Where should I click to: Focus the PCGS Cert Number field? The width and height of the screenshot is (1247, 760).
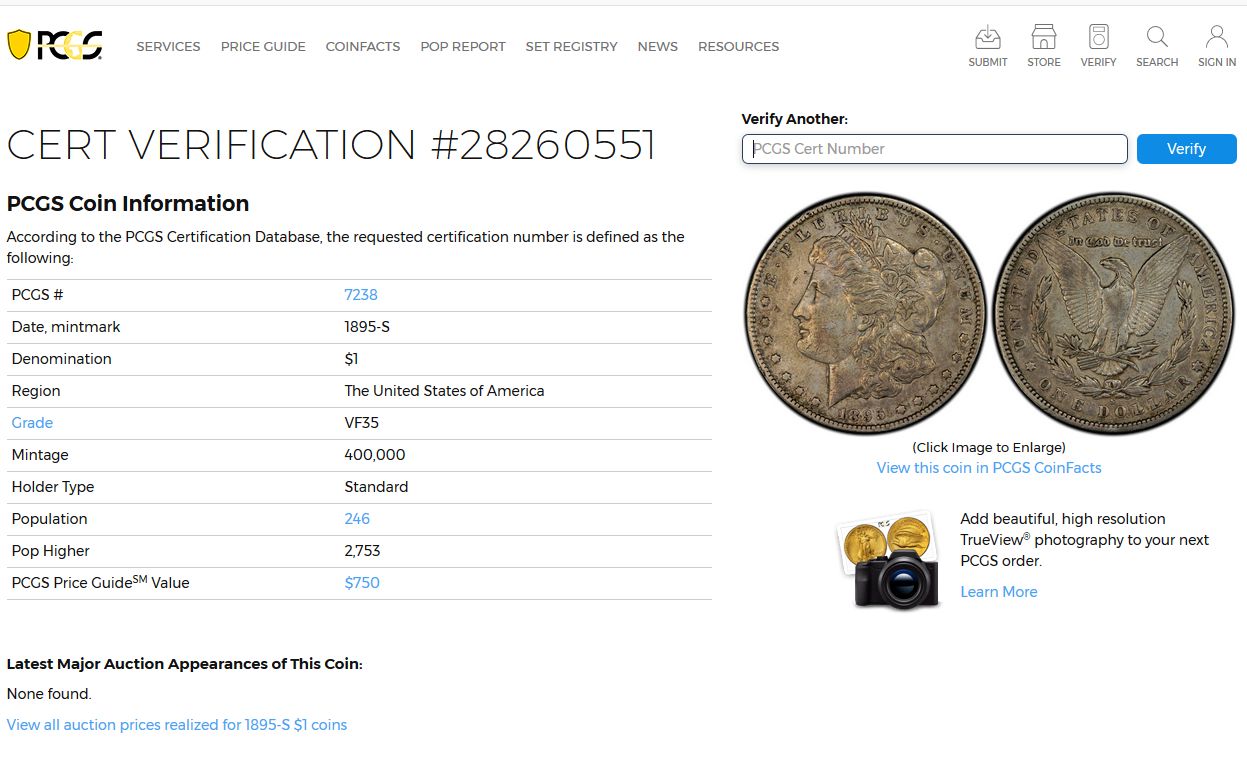(x=934, y=149)
